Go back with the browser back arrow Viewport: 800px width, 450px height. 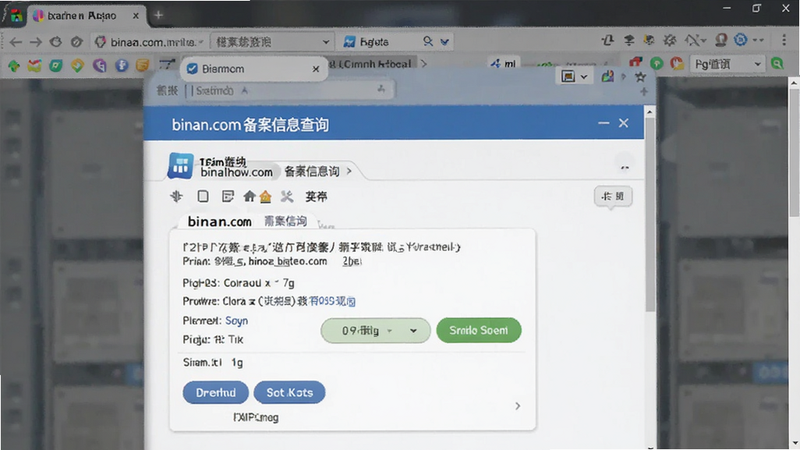[16, 42]
